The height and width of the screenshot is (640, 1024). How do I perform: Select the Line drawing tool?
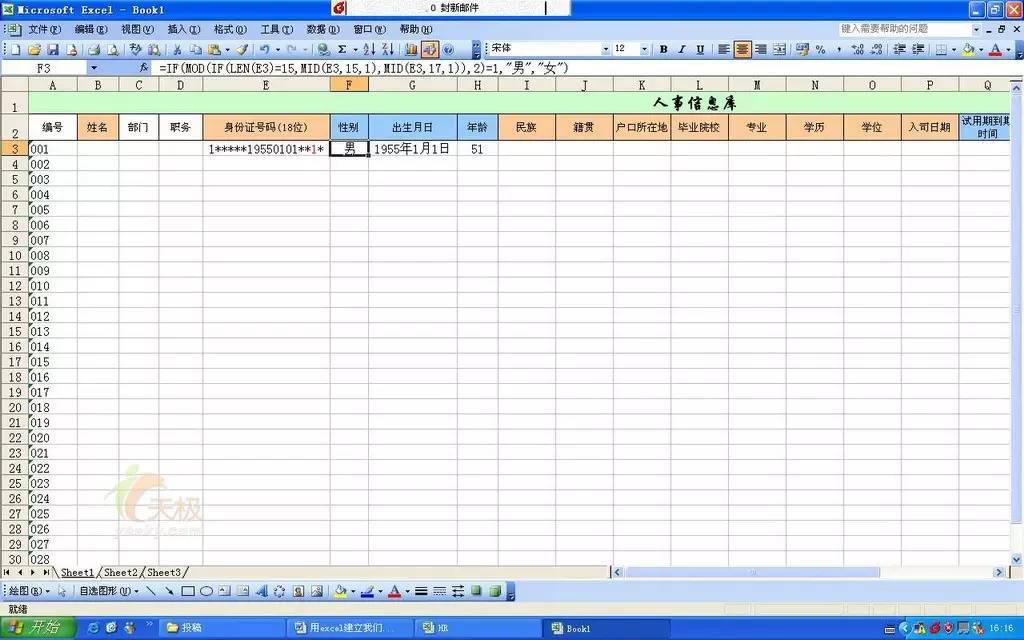point(151,591)
